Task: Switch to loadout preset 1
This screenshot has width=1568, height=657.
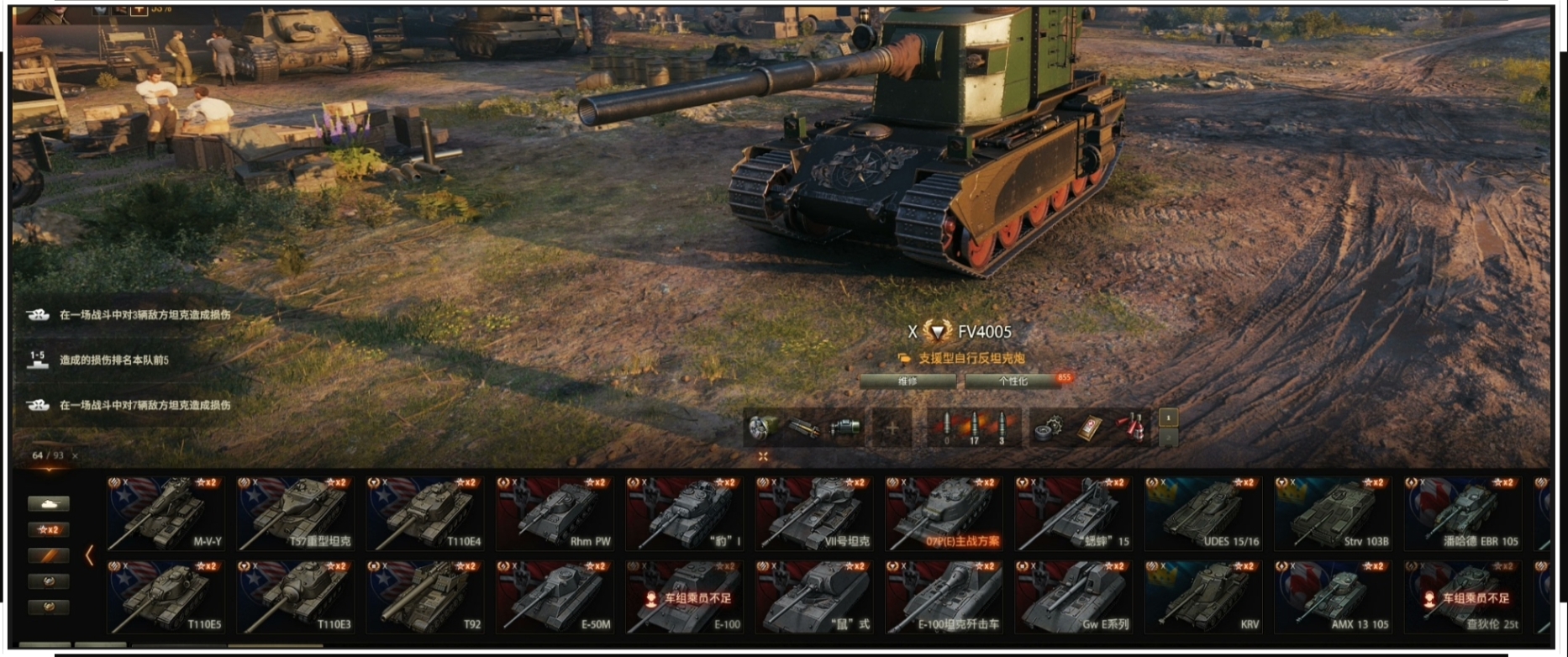Action: [x=1167, y=418]
